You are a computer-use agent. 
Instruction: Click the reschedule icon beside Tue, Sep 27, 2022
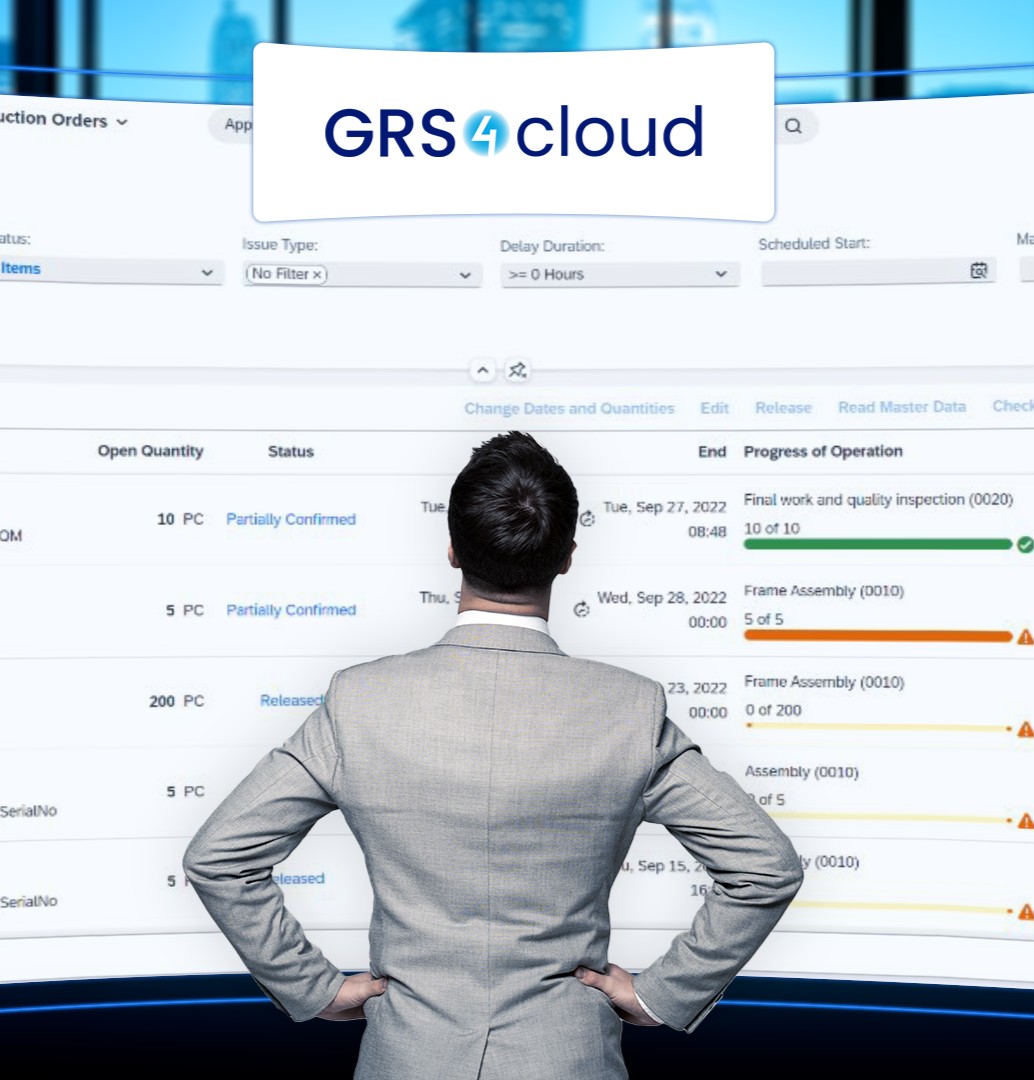(587, 519)
